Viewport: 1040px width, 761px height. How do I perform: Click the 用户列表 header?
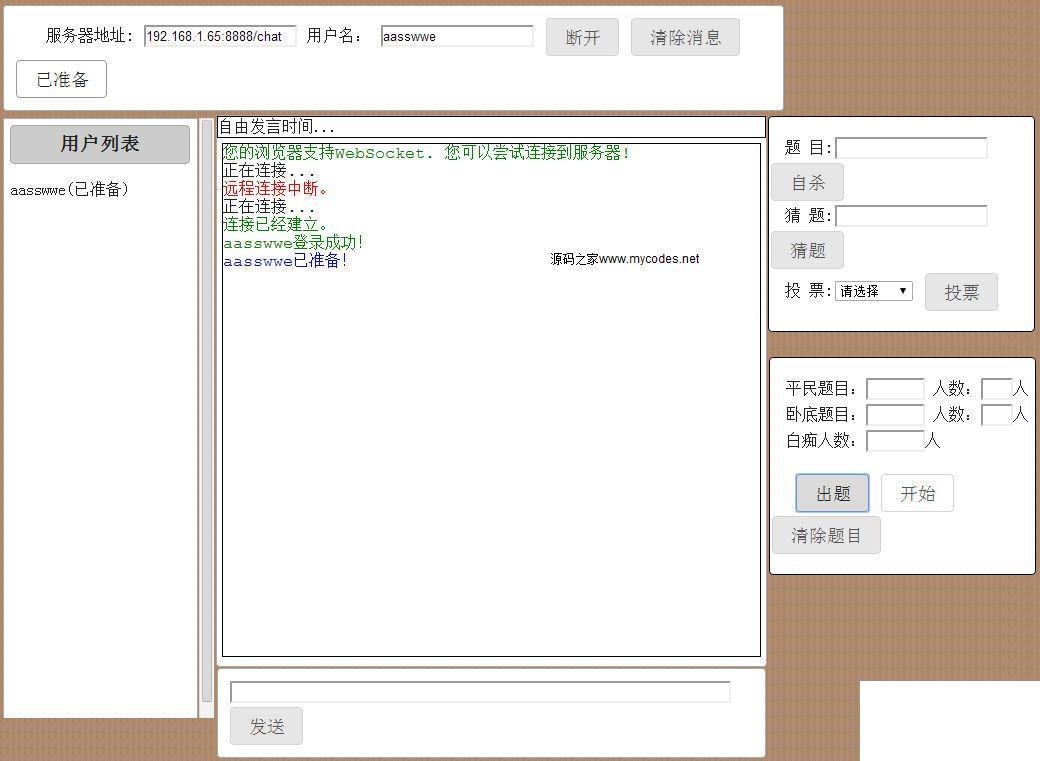pyautogui.click(x=100, y=143)
